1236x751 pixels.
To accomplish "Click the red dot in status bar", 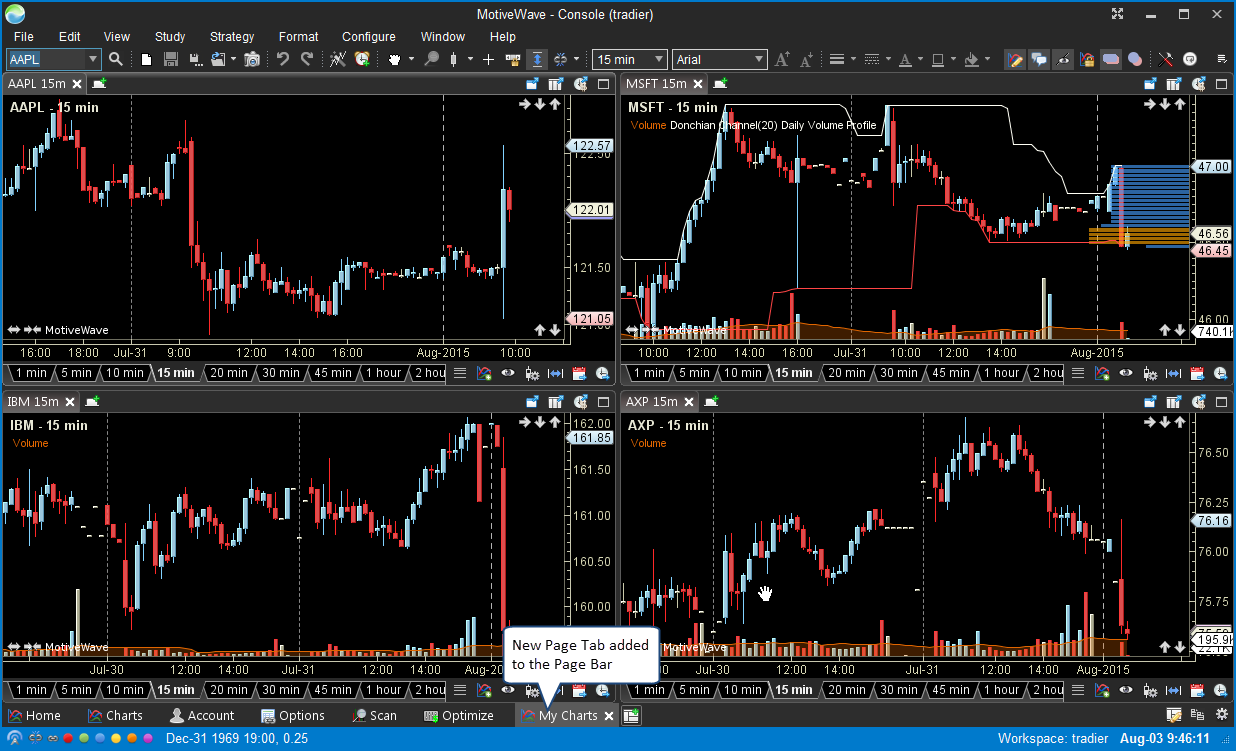I will click(68, 739).
